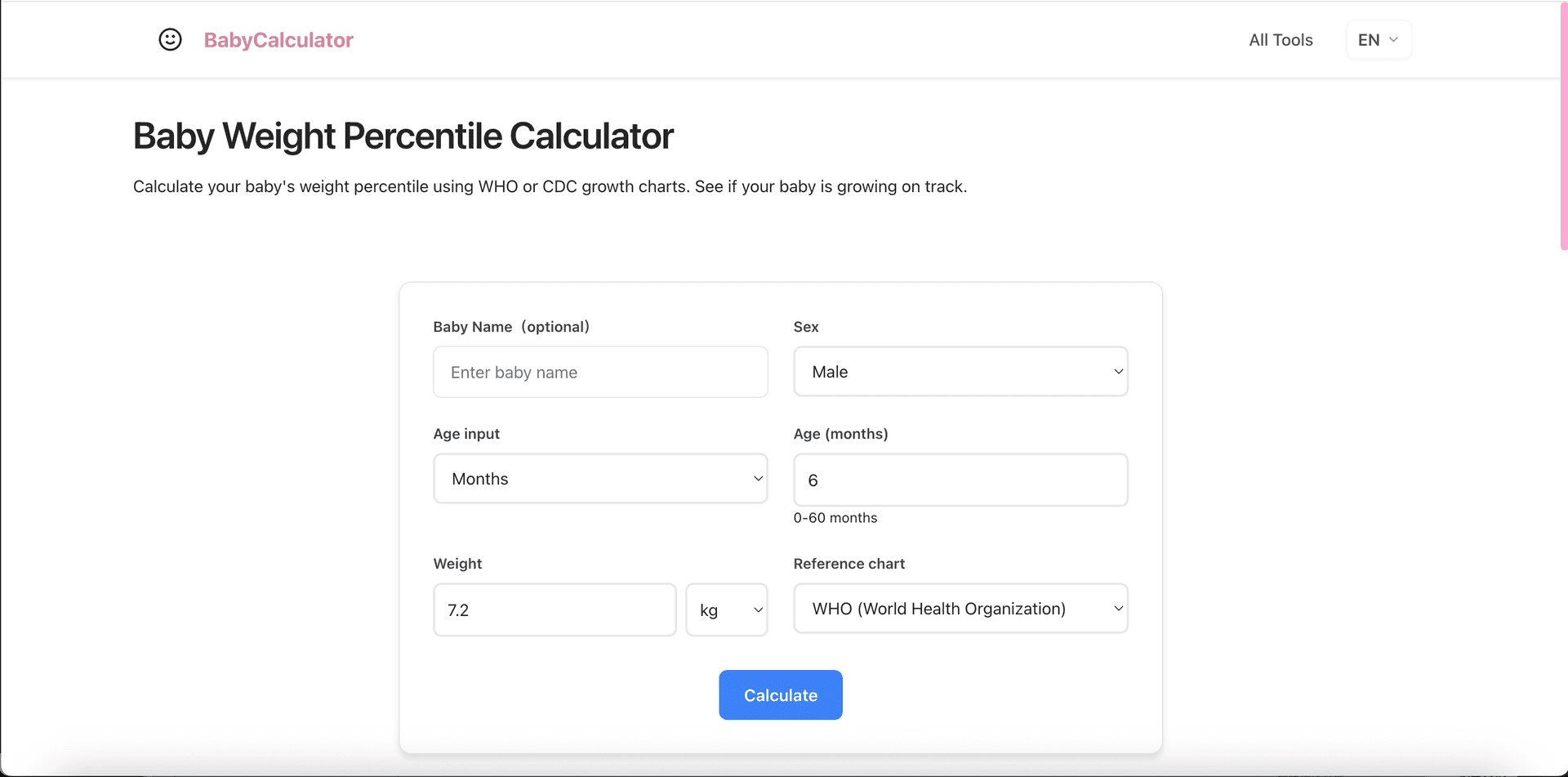Expand the weight unit kg dropdown

point(726,610)
